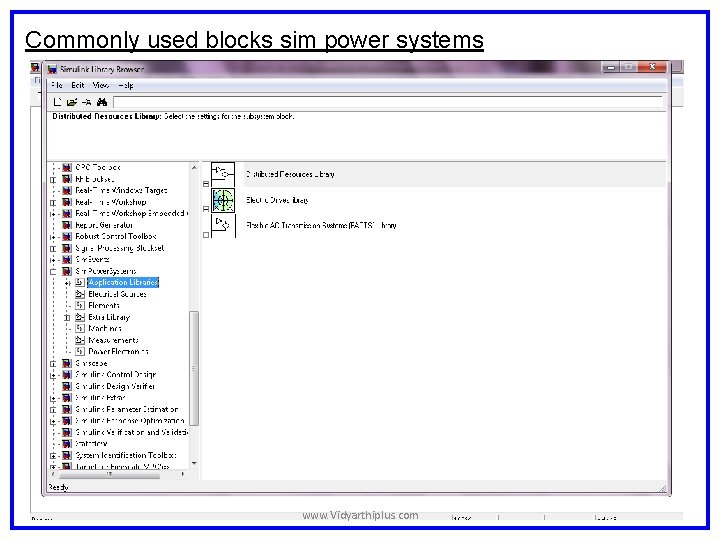Collapse the box beside Distributed Resources Library
This screenshot has width=720, height=540.
tap(206, 184)
